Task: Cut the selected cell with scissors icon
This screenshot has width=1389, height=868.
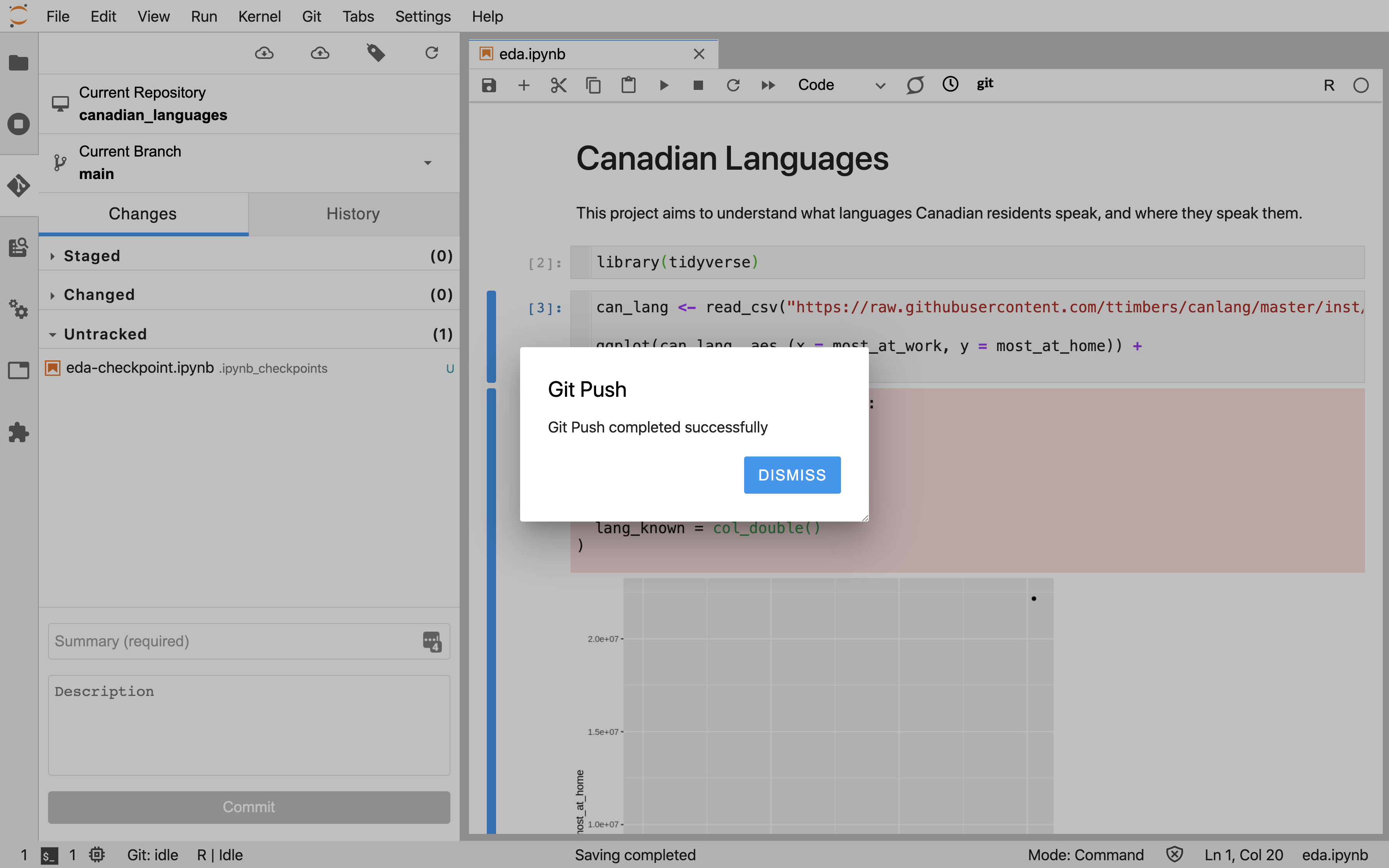Action: (558, 86)
